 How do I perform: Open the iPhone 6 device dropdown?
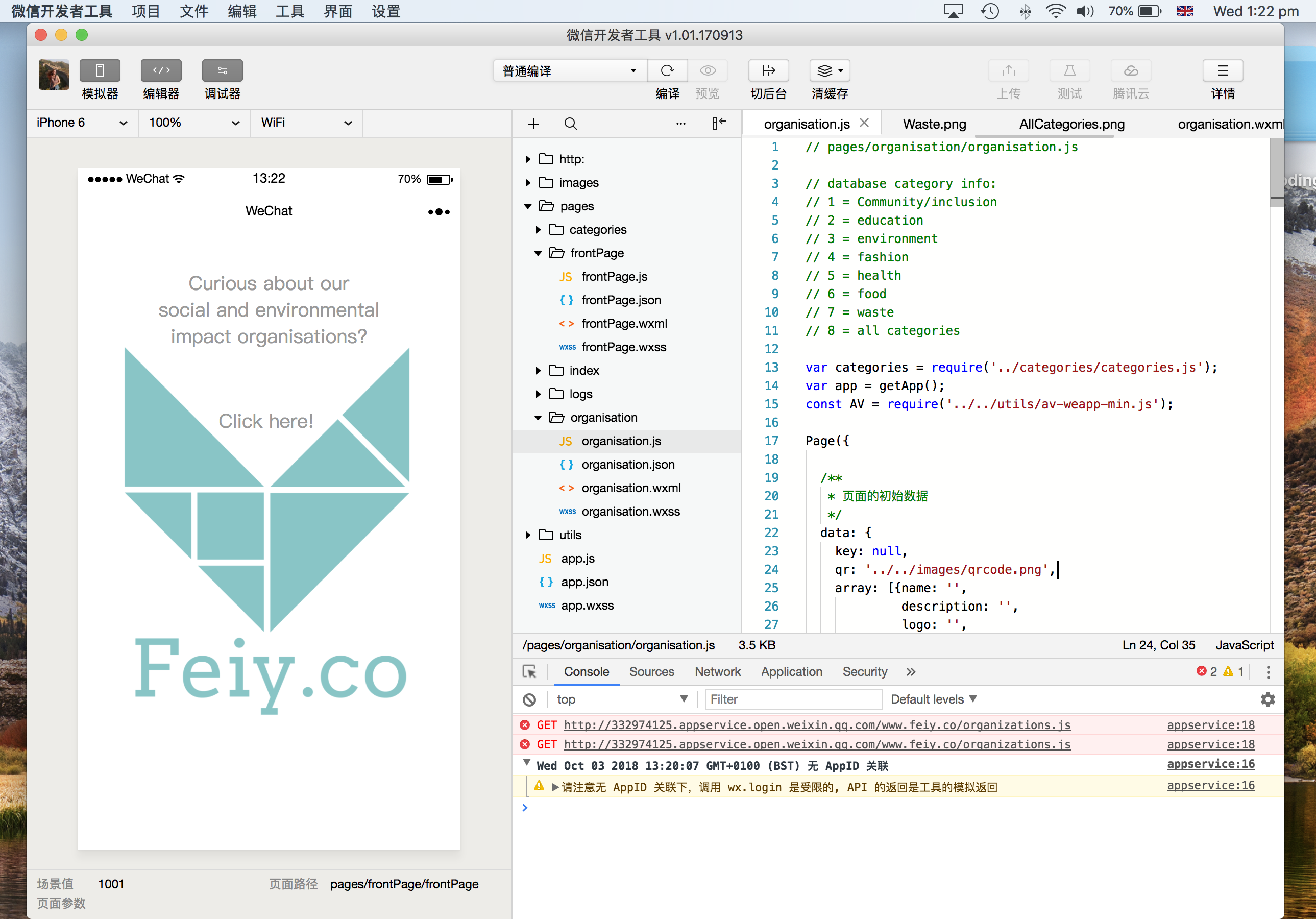tap(81, 123)
